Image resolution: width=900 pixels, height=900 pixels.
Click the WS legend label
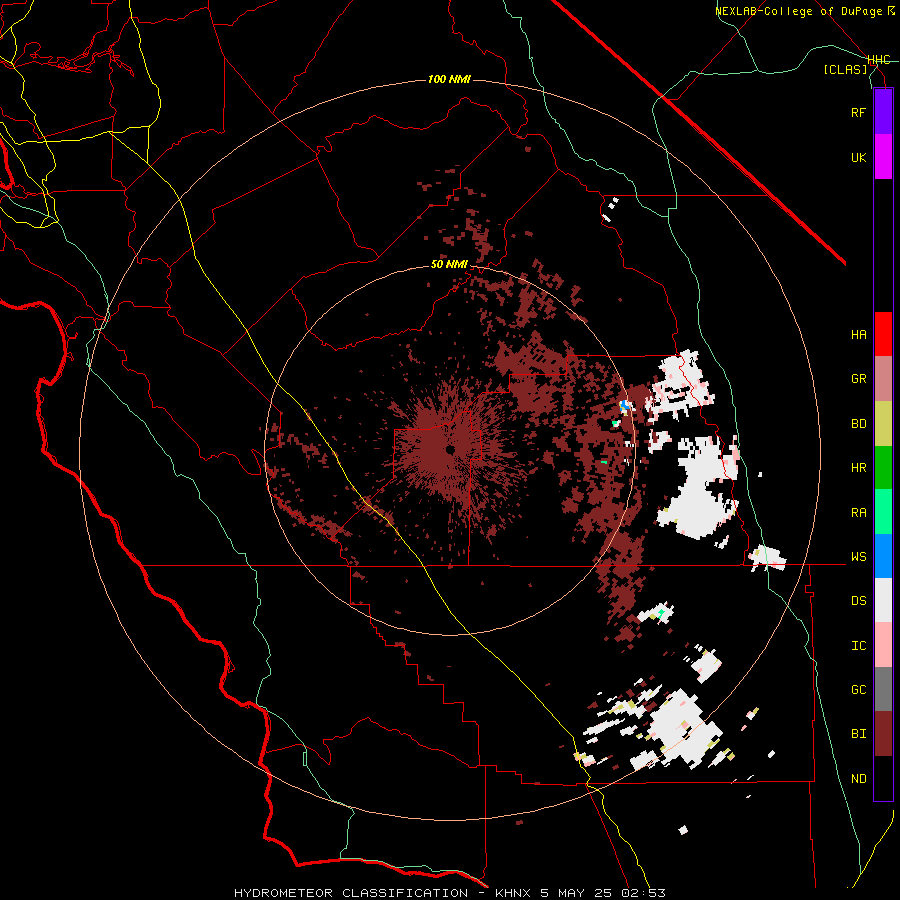[858, 557]
